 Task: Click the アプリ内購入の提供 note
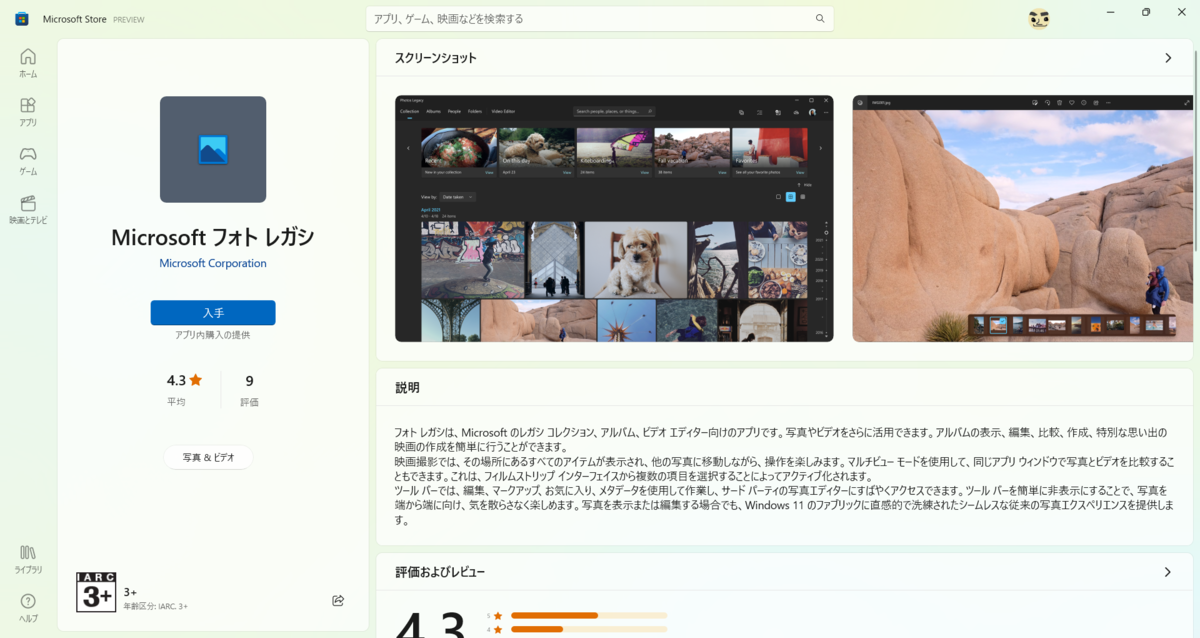[213, 335]
